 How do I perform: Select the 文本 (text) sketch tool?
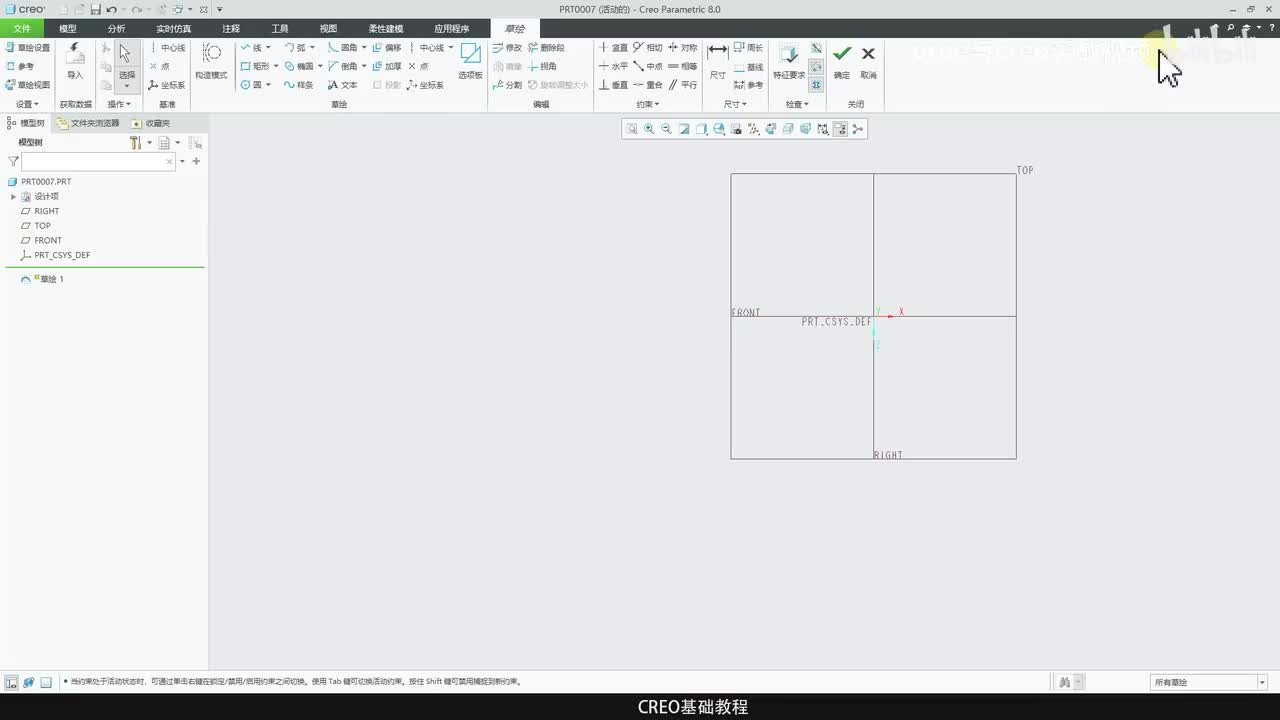pos(342,85)
